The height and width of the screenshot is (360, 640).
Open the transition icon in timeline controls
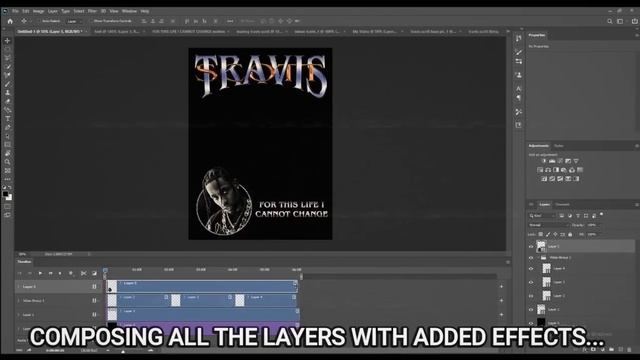tap(94, 273)
